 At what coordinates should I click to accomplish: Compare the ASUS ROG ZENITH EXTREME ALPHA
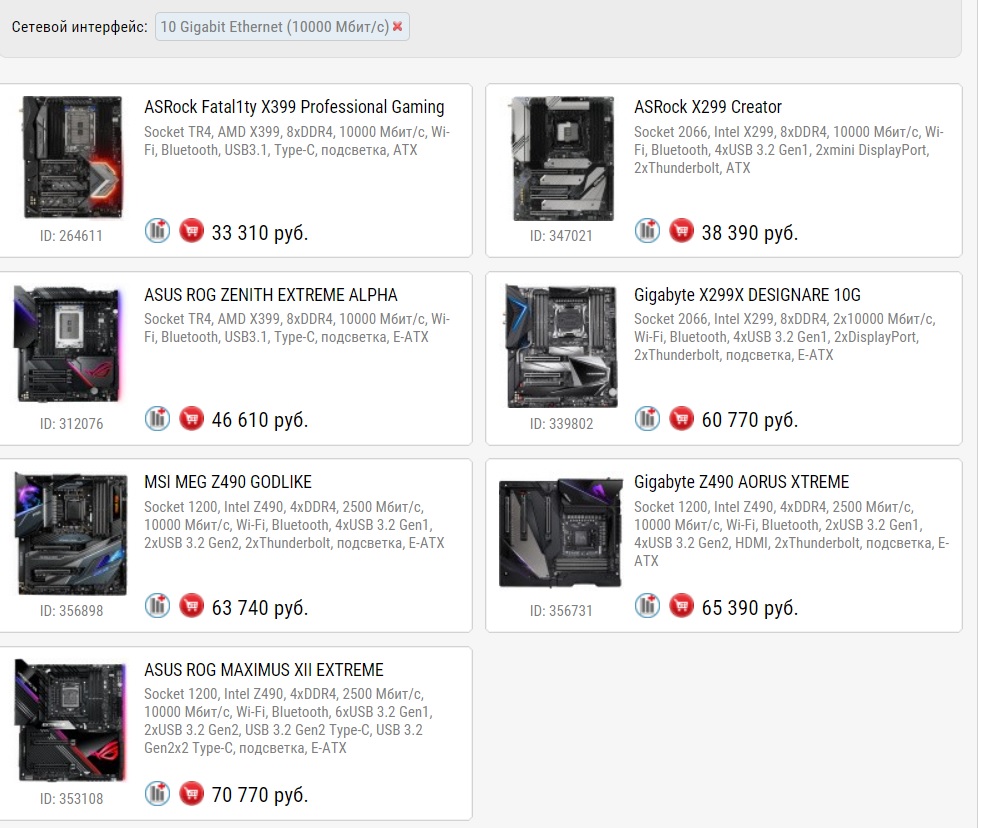158,418
